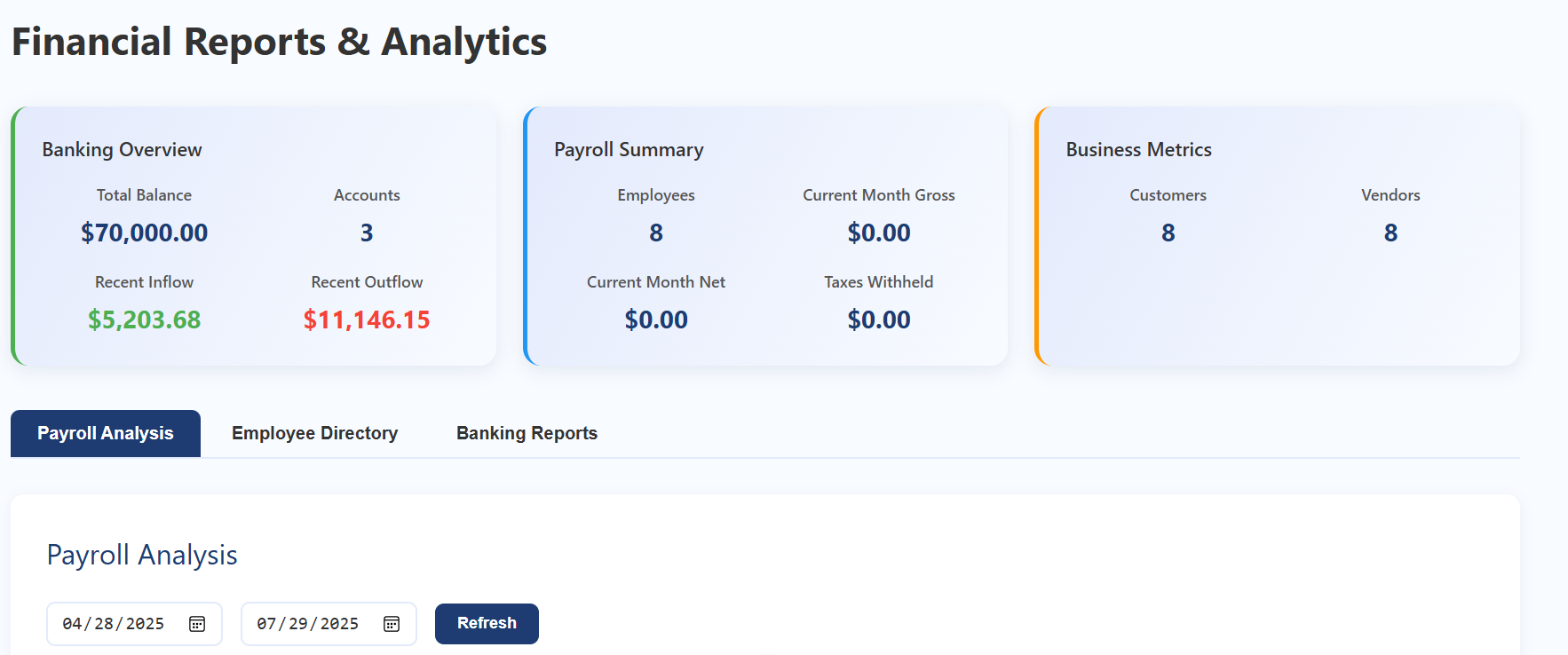Click the Employees count 8
Screen dimensions: 1568x655
pyautogui.click(x=656, y=233)
